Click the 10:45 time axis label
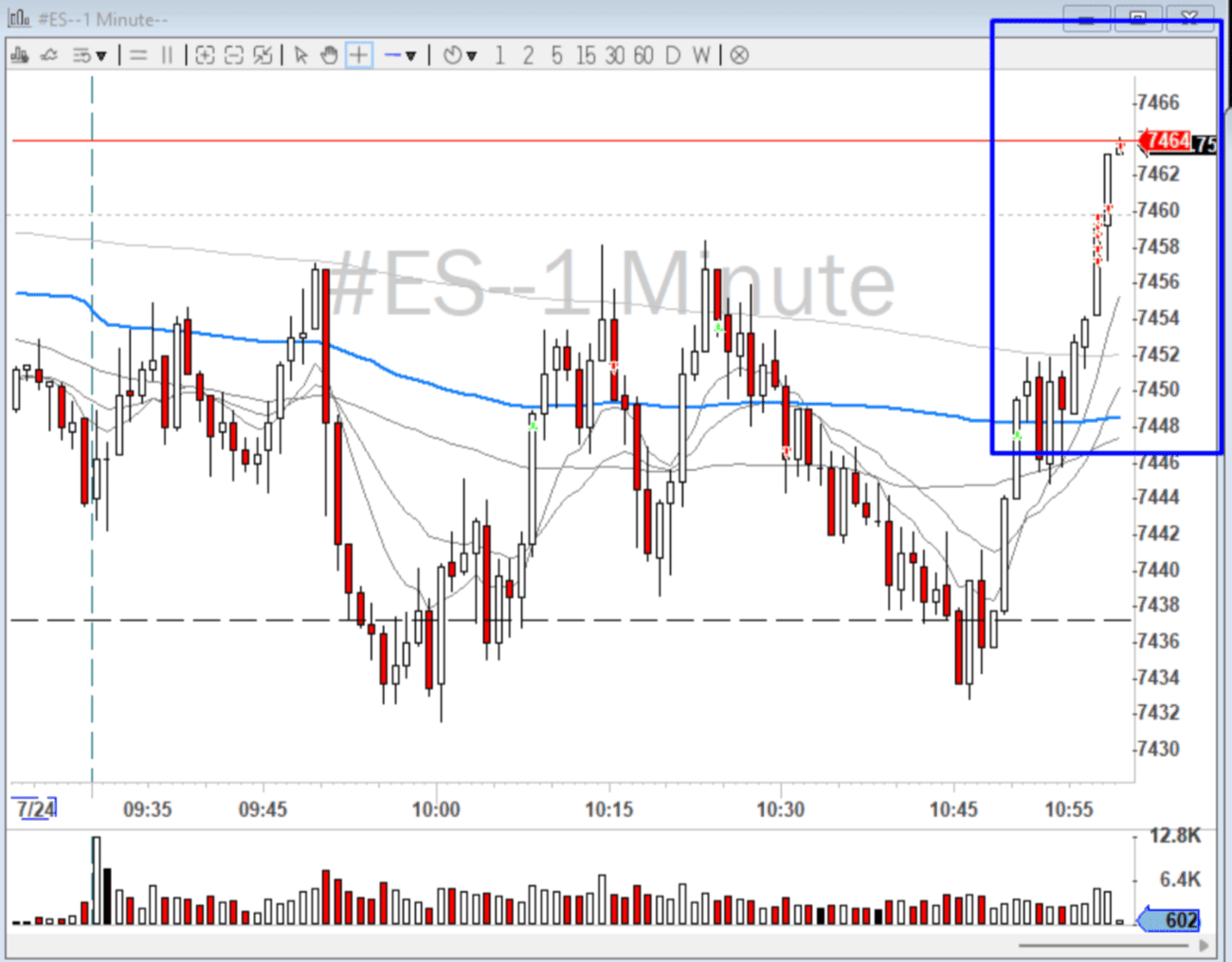 953,809
